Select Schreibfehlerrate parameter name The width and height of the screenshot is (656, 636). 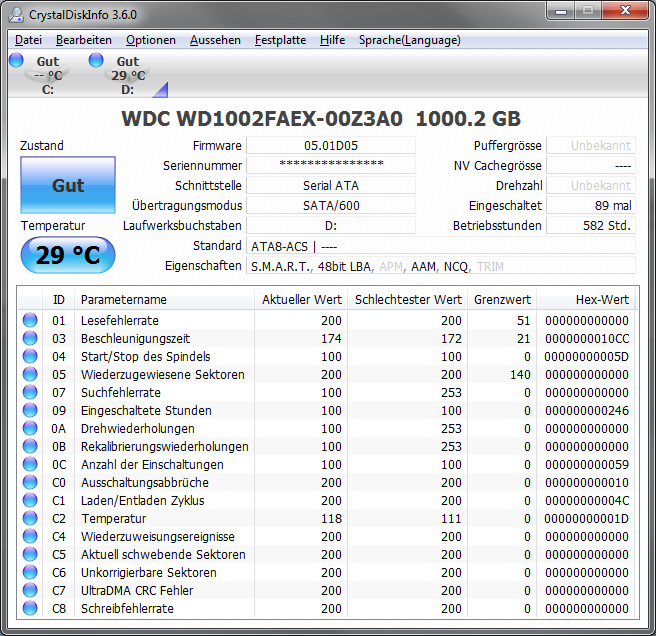coord(127,608)
